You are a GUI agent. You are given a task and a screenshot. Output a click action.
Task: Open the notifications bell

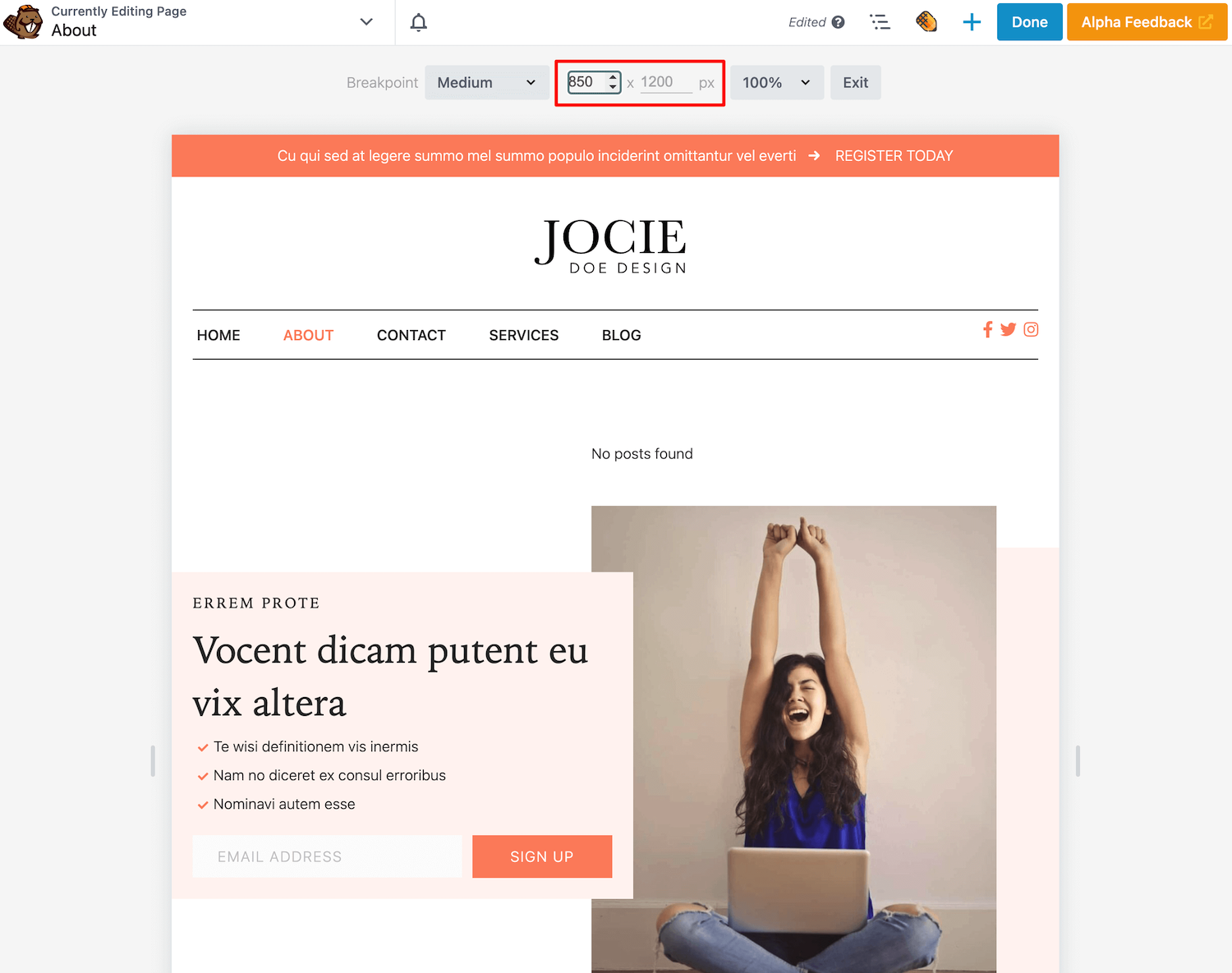pos(419,22)
